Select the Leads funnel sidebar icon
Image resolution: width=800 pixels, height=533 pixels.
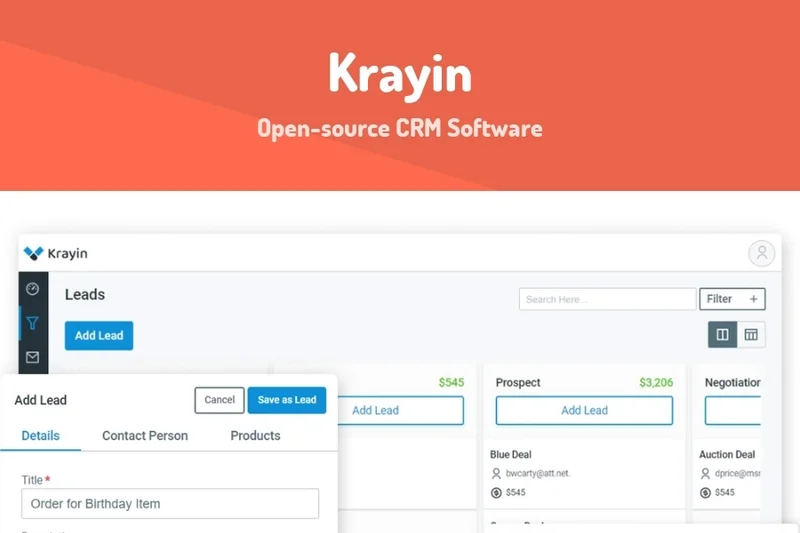(x=33, y=323)
